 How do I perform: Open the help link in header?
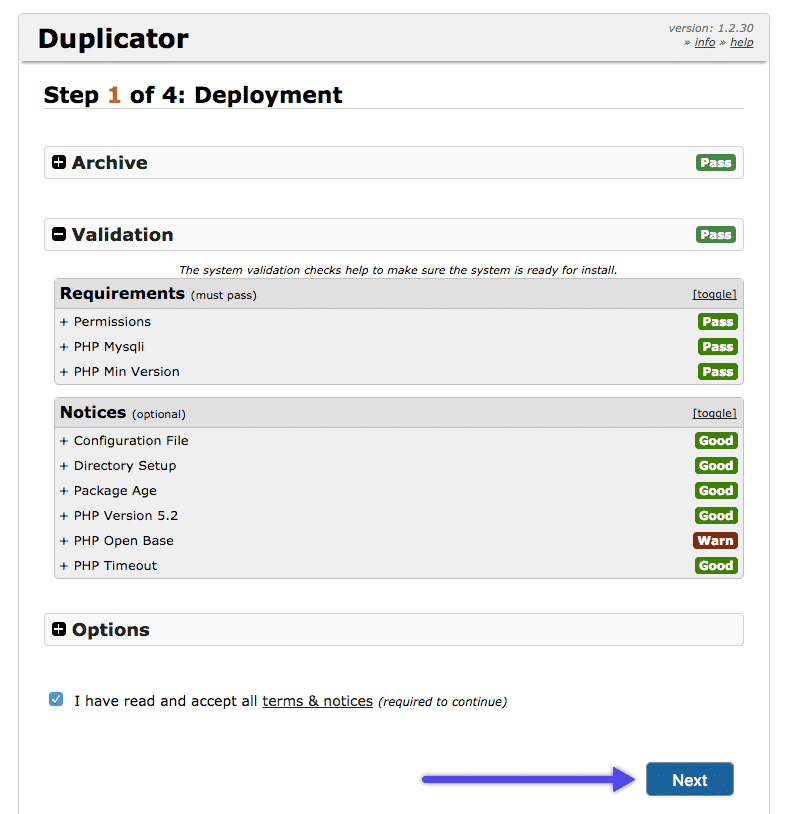(741, 42)
